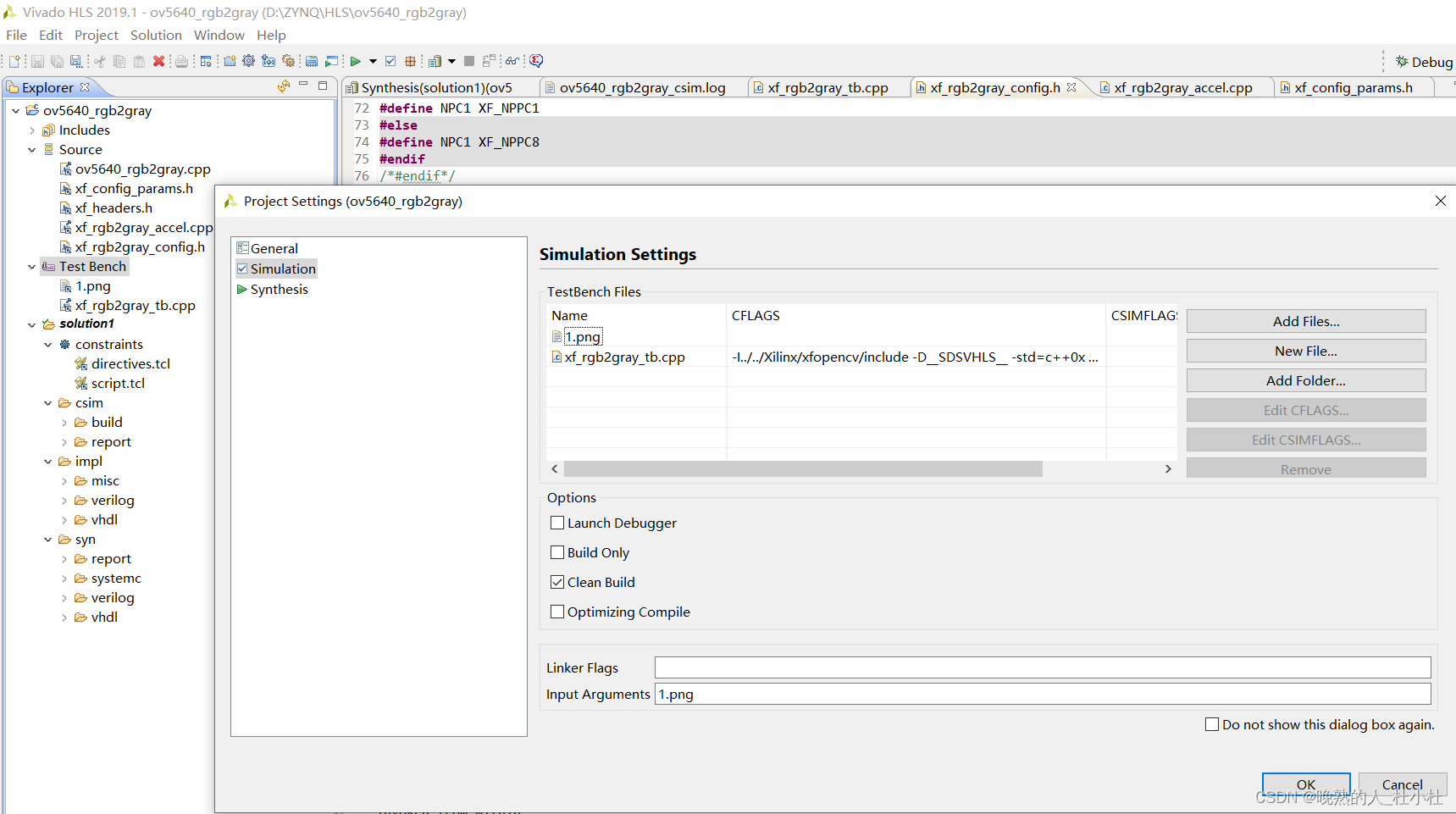This screenshot has height=814, width=1456.
Task: Click the Print toolbar icon
Action: [181, 61]
